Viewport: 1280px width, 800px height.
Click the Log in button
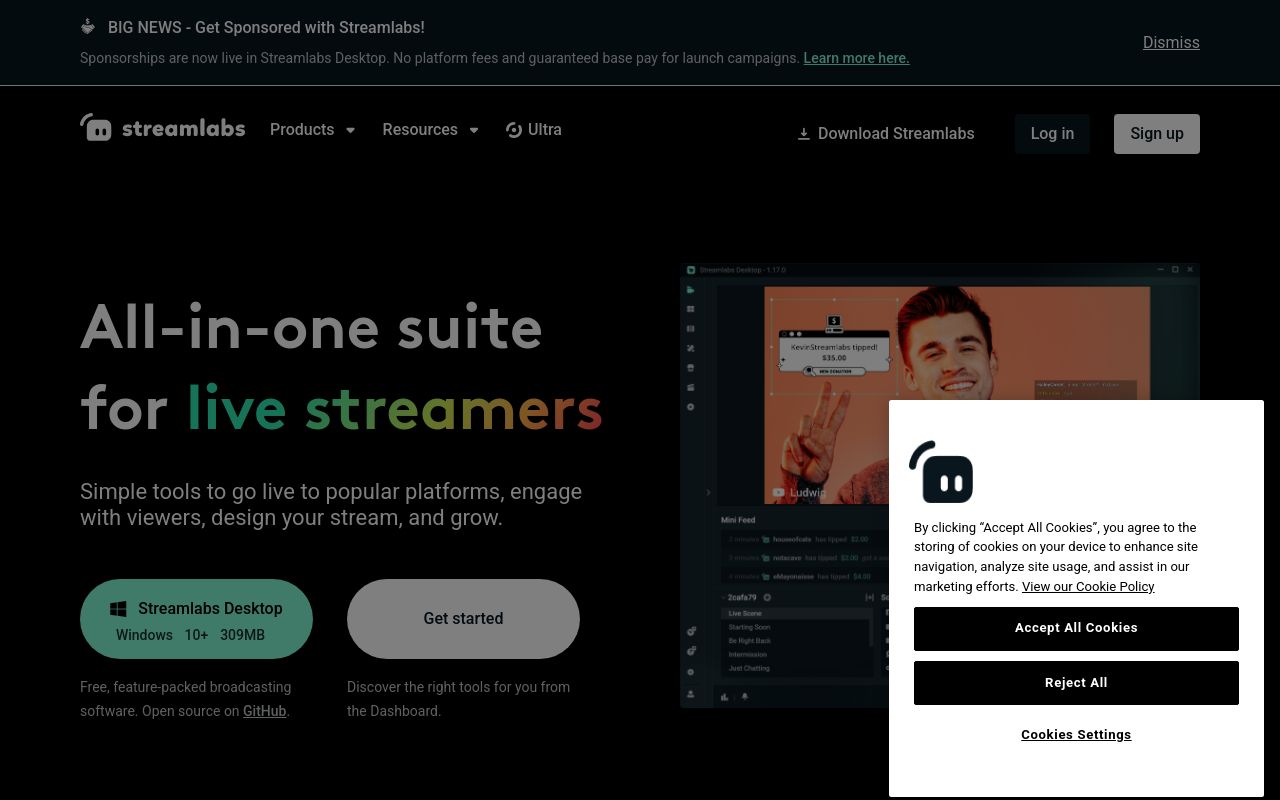click(1052, 134)
